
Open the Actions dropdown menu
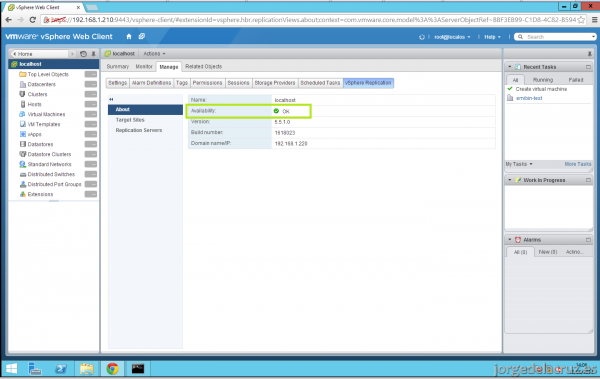[x=154, y=54]
